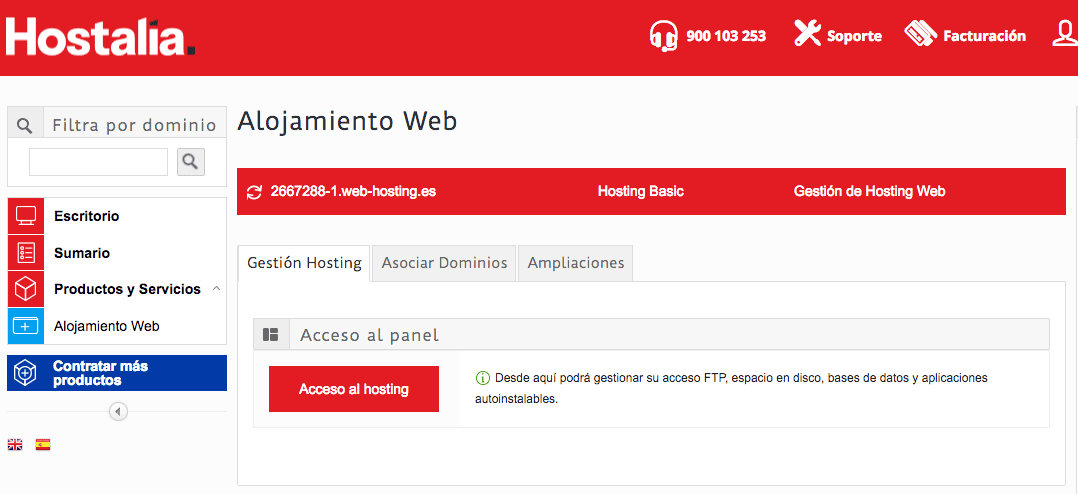
Task: Click the Acceso al hosting button
Action: coord(353,390)
